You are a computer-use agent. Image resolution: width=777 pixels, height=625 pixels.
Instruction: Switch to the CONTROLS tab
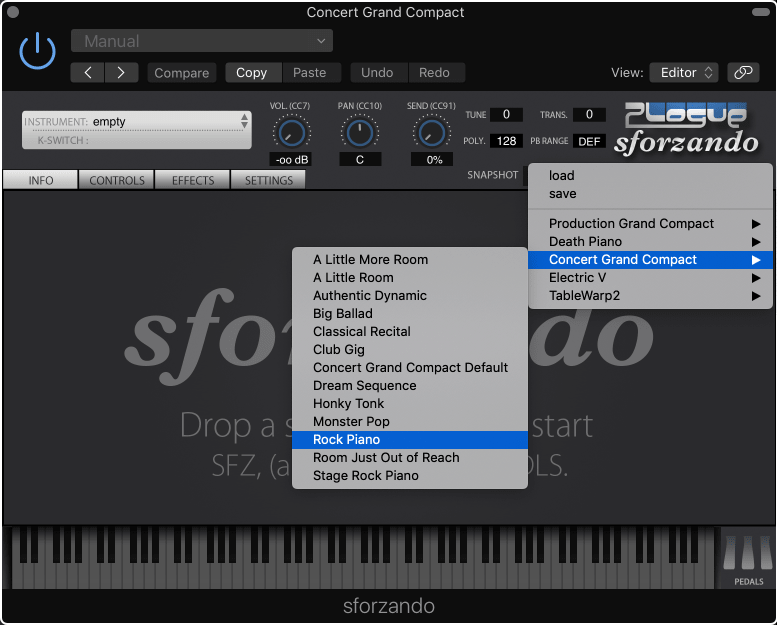(x=117, y=180)
